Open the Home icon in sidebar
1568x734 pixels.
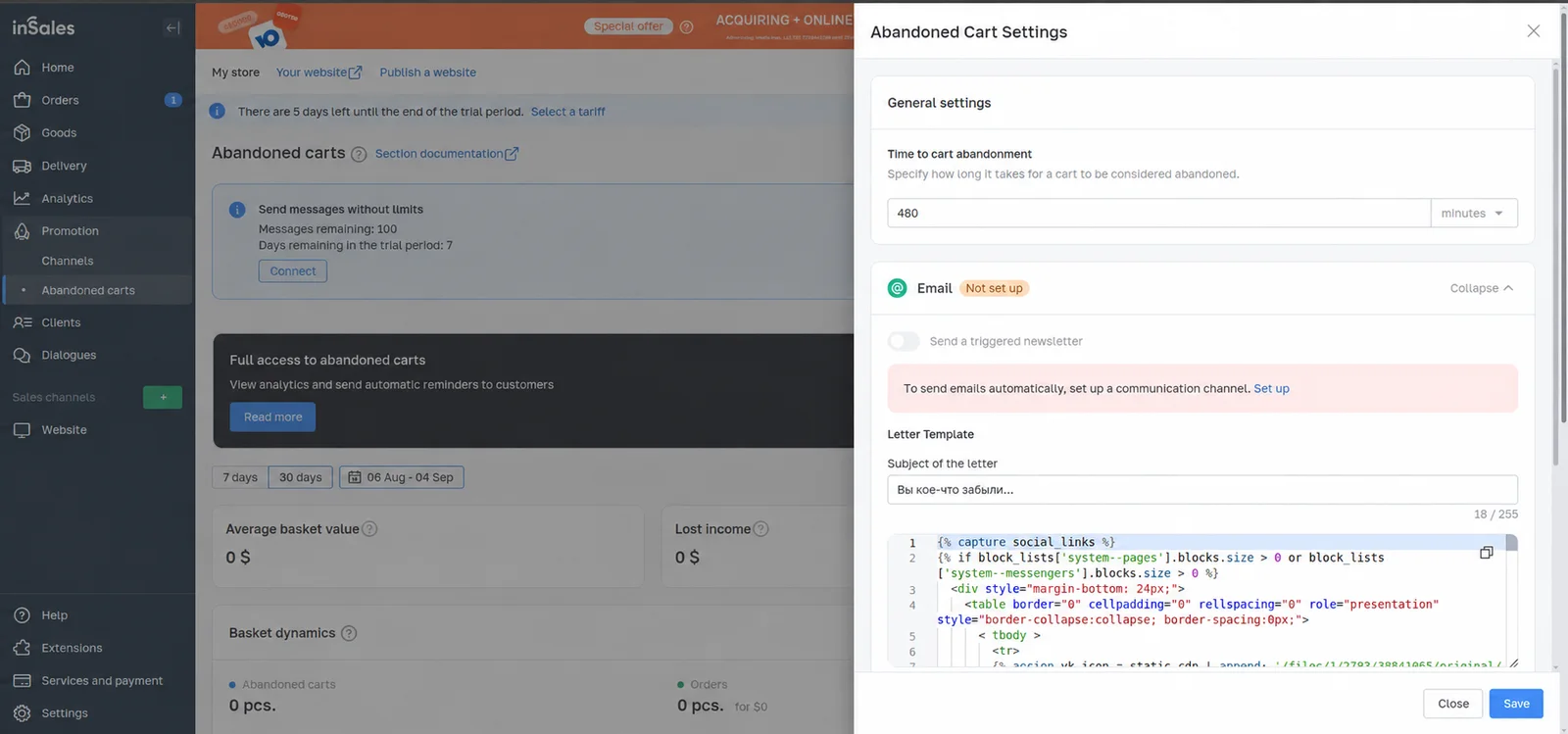tap(22, 68)
